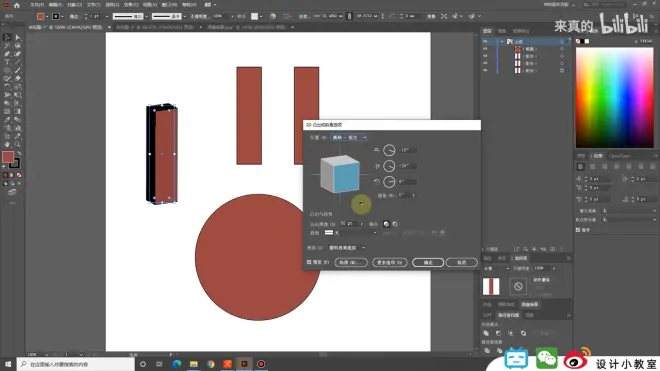Click the Y-axis rotation dial
The width and height of the screenshot is (660, 371).
pyautogui.click(x=389, y=166)
